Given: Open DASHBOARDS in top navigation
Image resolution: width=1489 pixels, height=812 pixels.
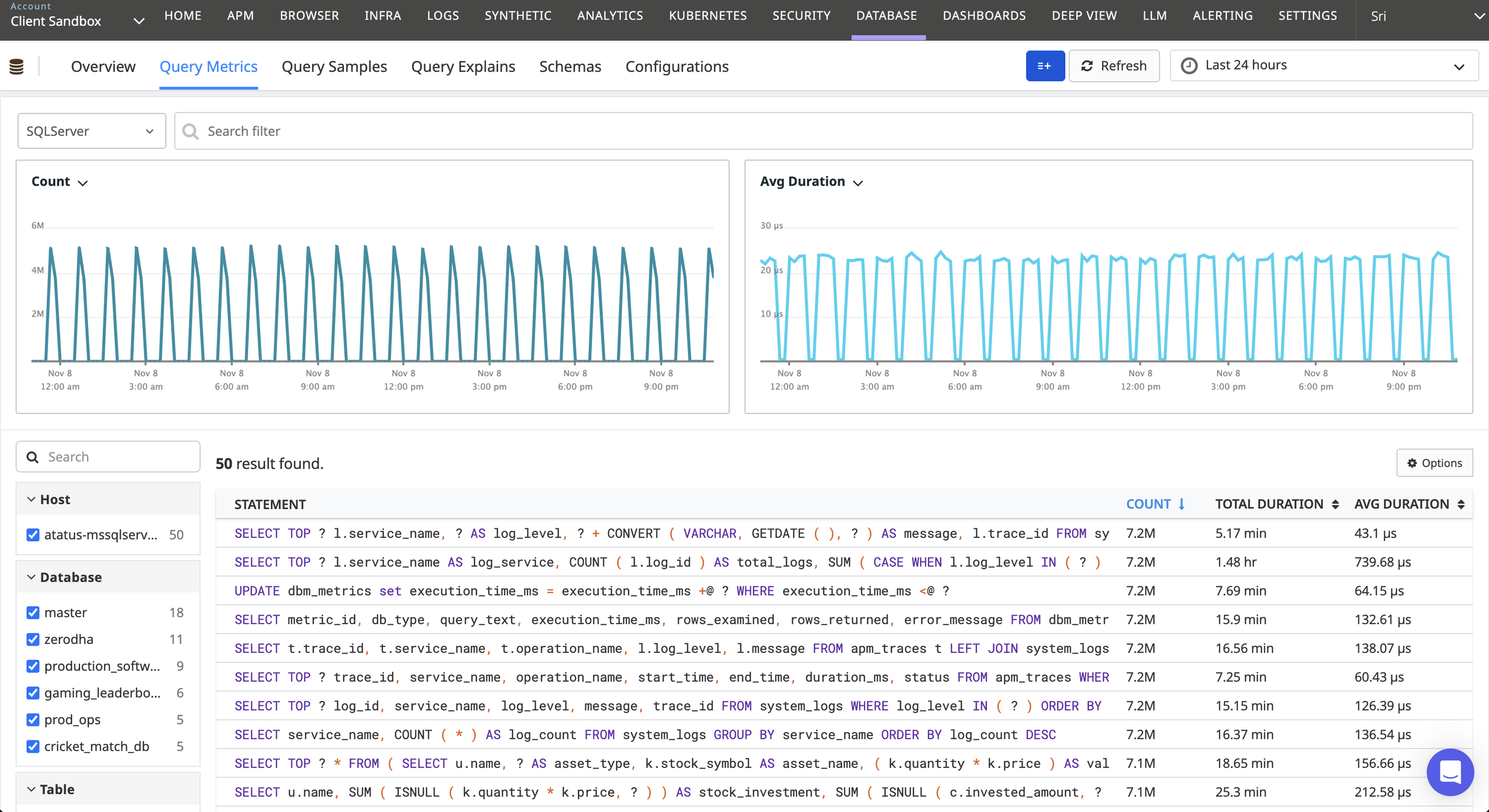Looking at the screenshot, I should pos(984,16).
